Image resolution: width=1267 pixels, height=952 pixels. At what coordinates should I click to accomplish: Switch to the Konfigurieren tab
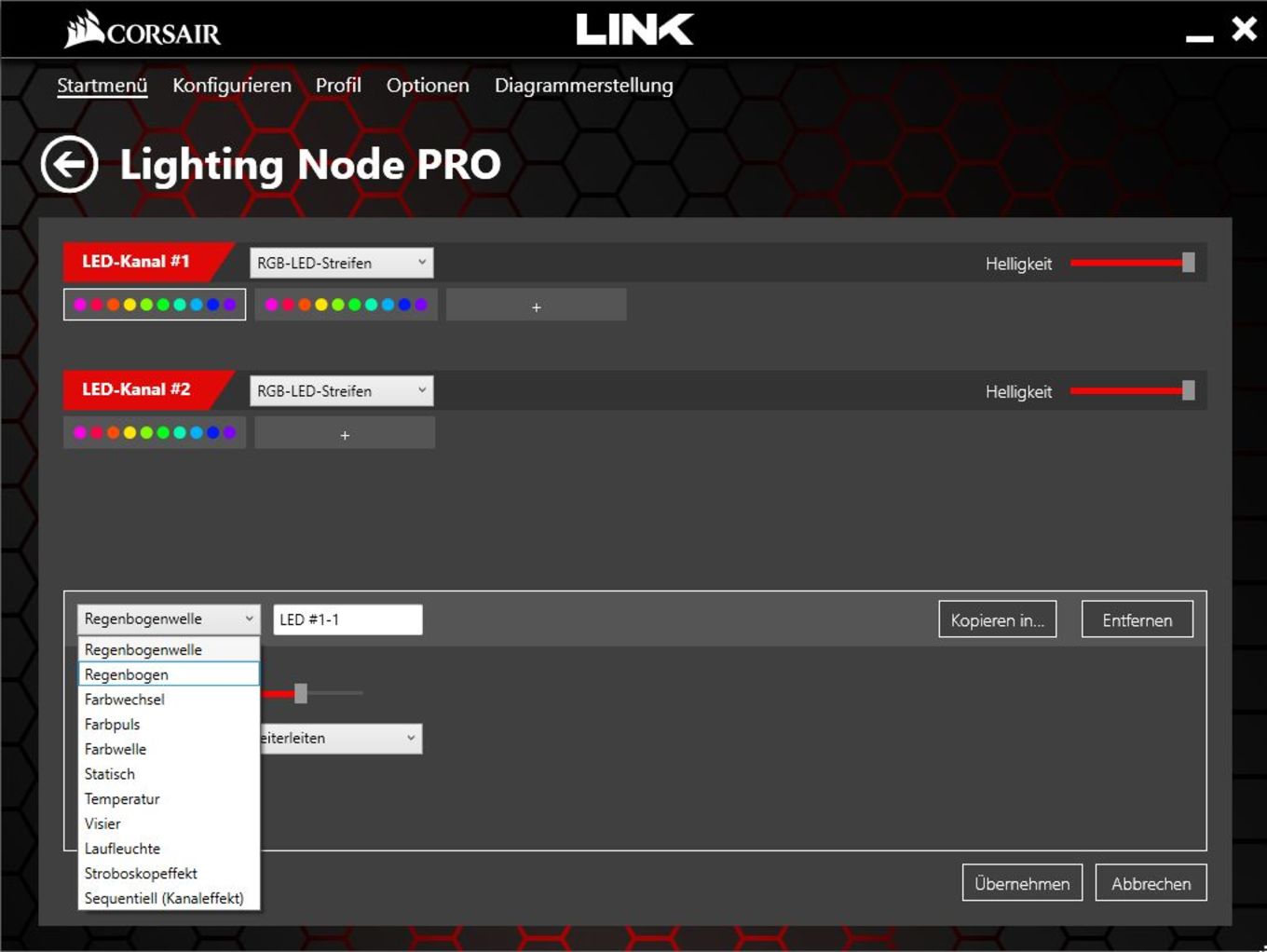pyautogui.click(x=232, y=86)
